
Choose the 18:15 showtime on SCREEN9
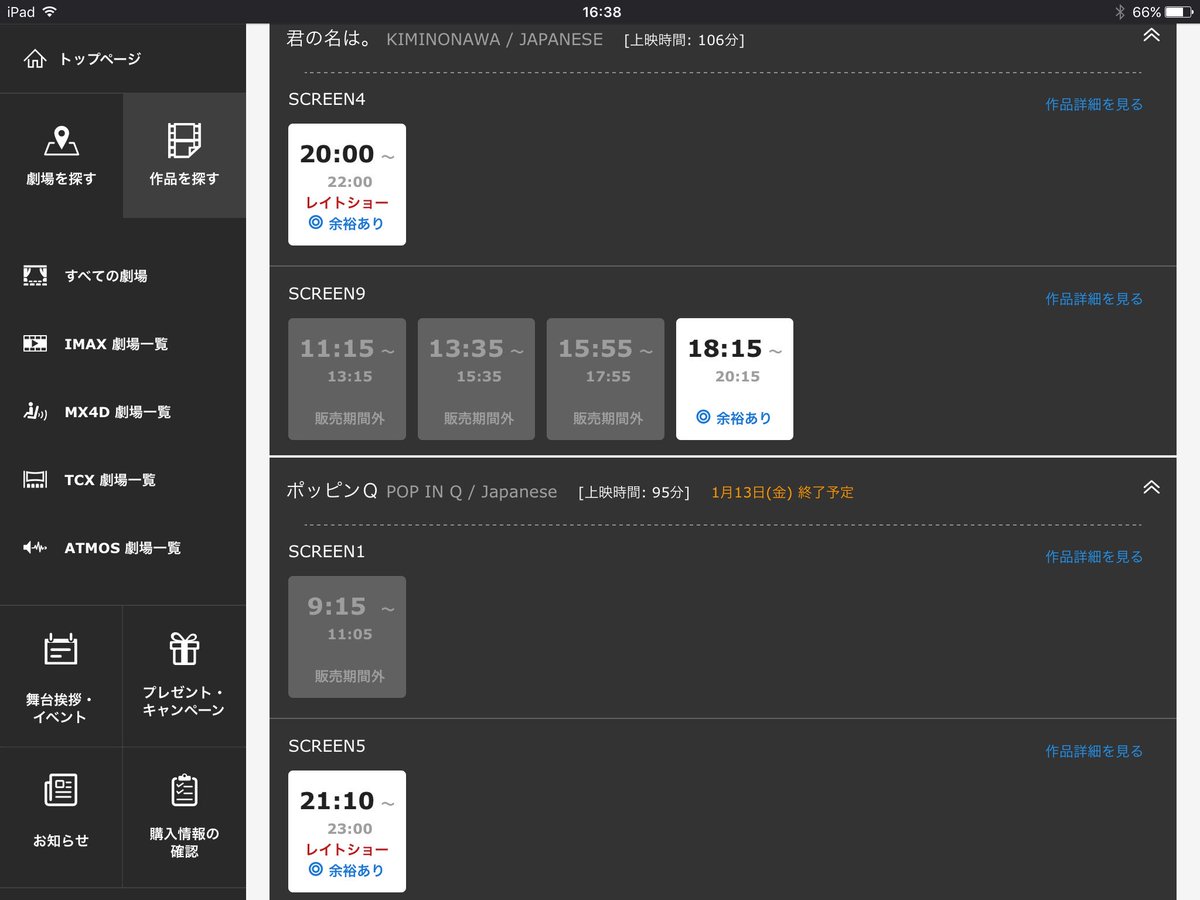(x=735, y=379)
